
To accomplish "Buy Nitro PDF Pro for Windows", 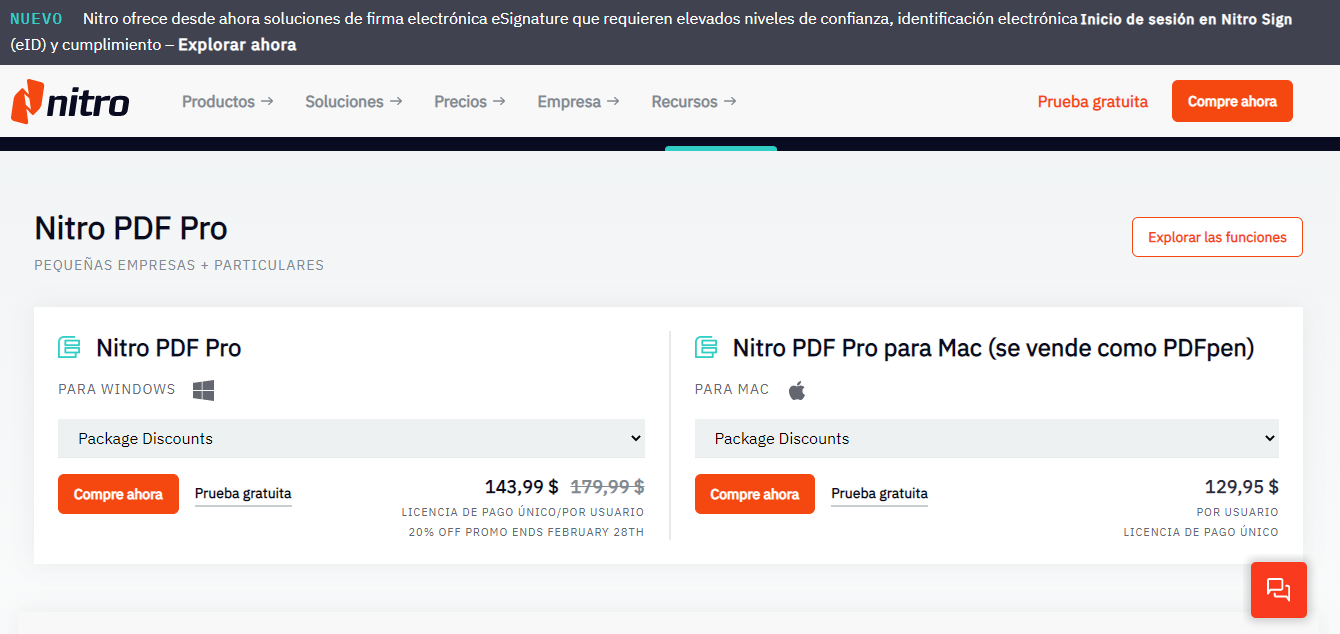I will click(x=118, y=494).
